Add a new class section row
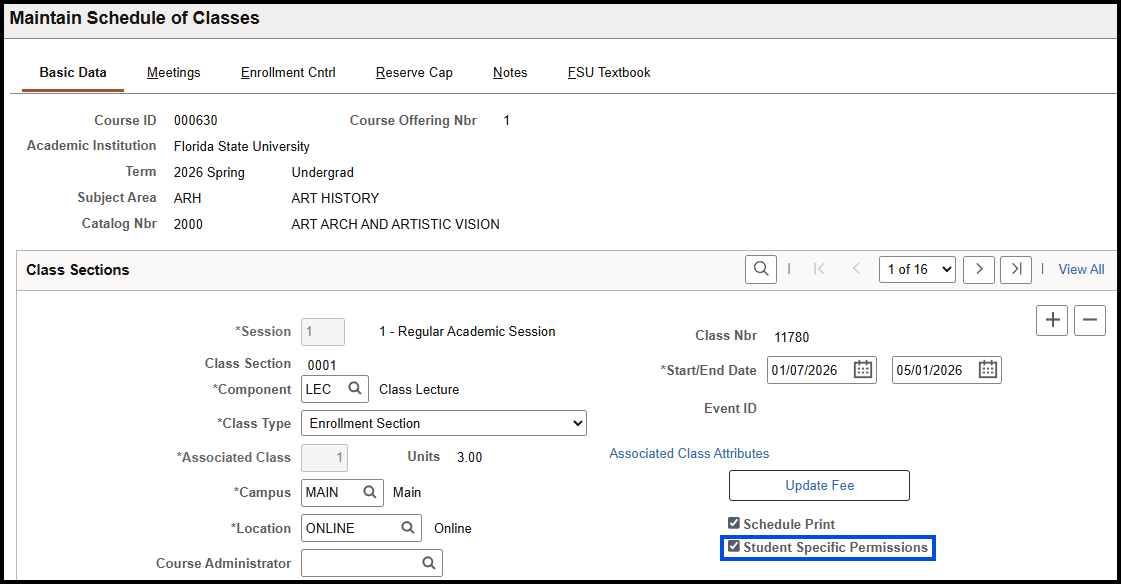This screenshot has width=1121, height=584. click(1052, 320)
